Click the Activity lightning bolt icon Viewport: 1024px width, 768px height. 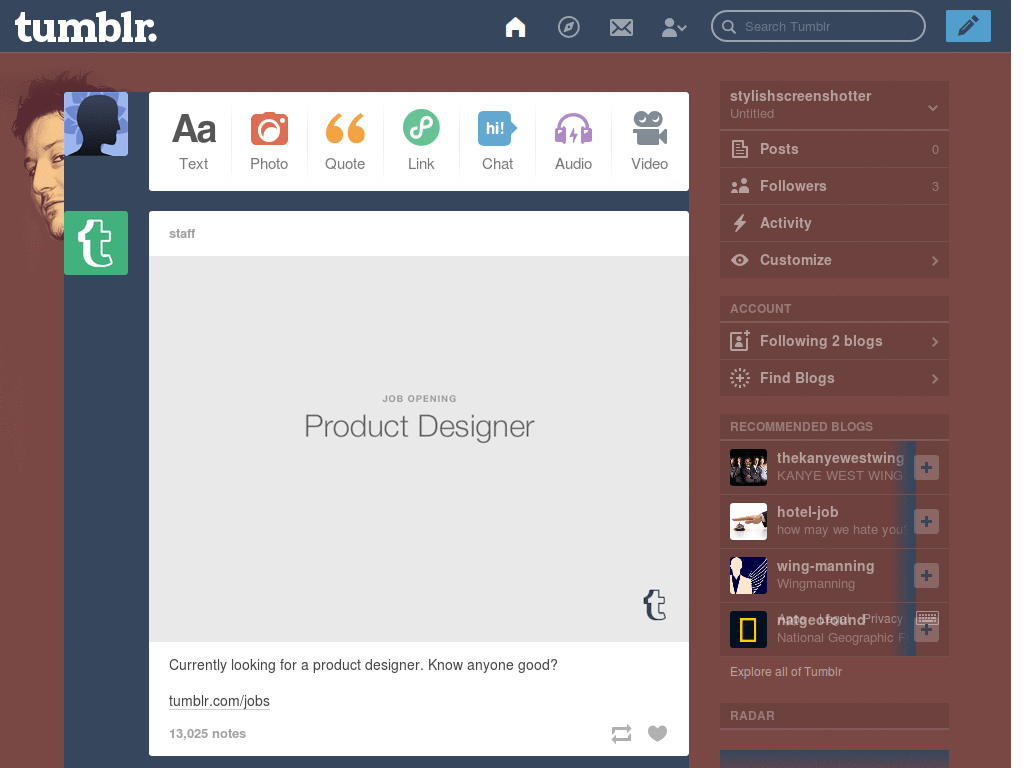click(739, 223)
